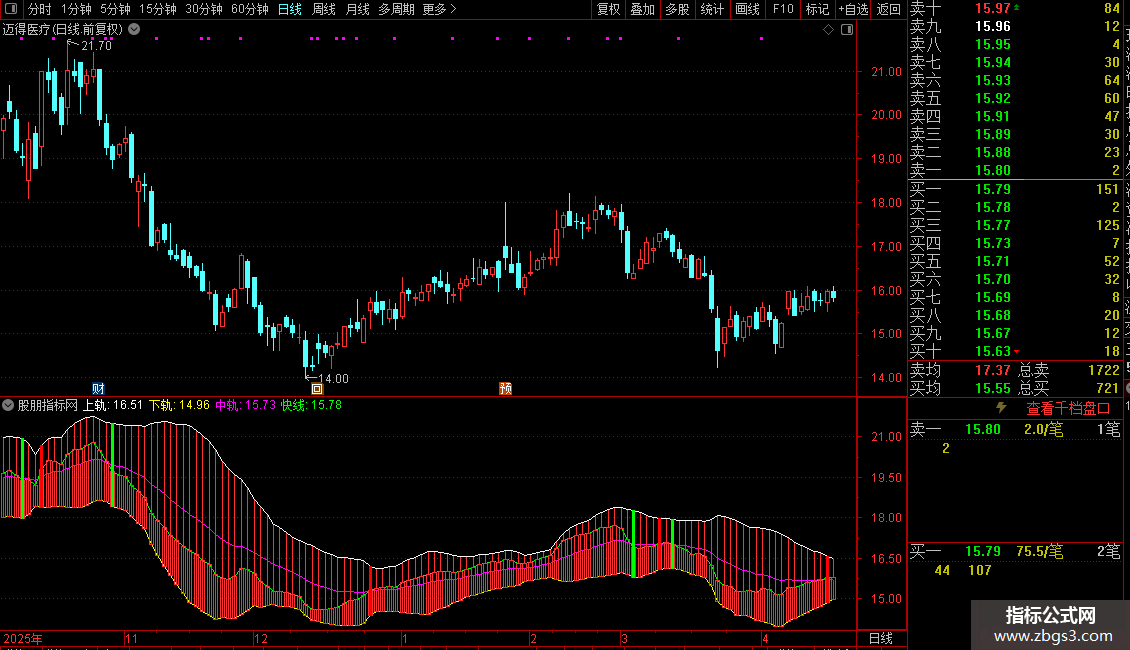Click the 回 marker below the chart low
Viewport: 1130px width, 650px height.
coord(317,388)
